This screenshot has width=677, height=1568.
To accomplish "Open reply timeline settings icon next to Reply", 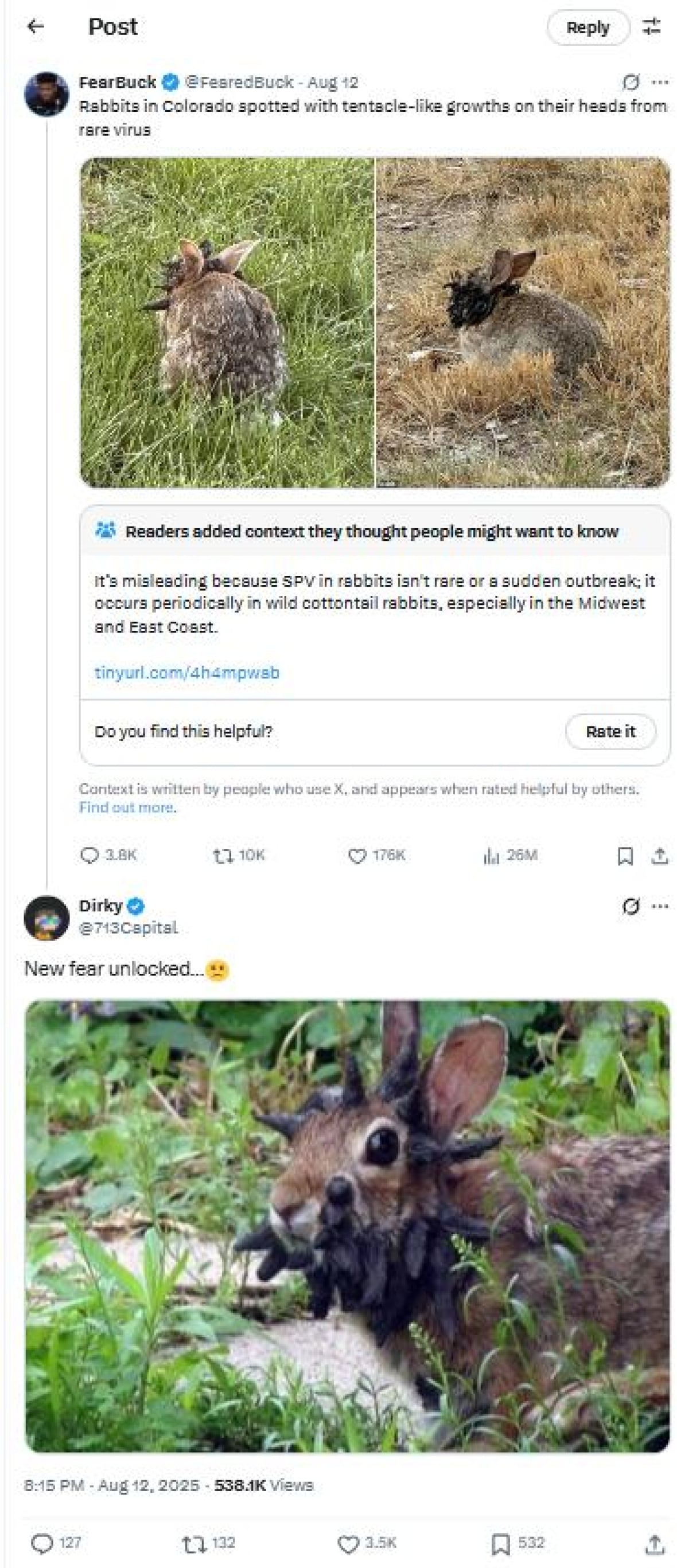I will (653, 27).
